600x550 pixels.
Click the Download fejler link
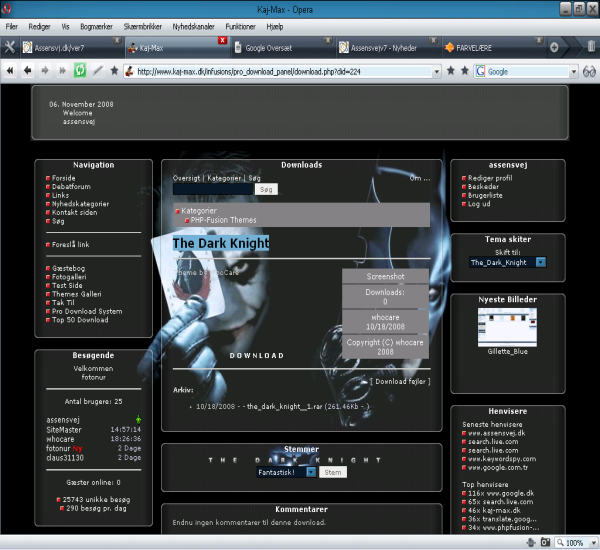(400, 381)
